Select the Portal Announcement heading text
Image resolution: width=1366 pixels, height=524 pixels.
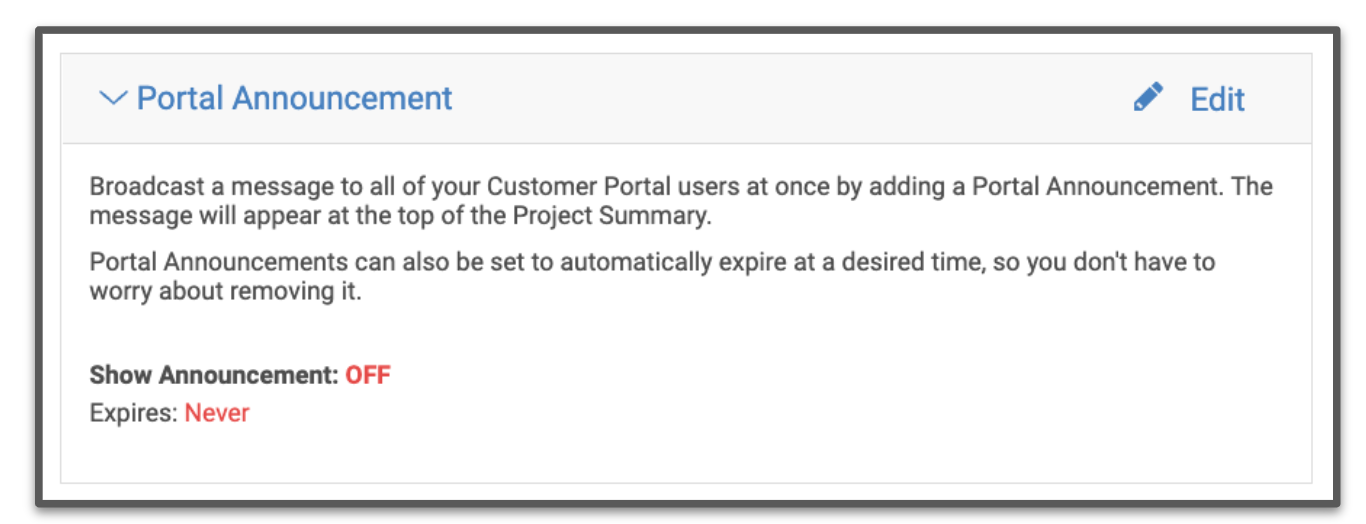click(x=294, y=98)
